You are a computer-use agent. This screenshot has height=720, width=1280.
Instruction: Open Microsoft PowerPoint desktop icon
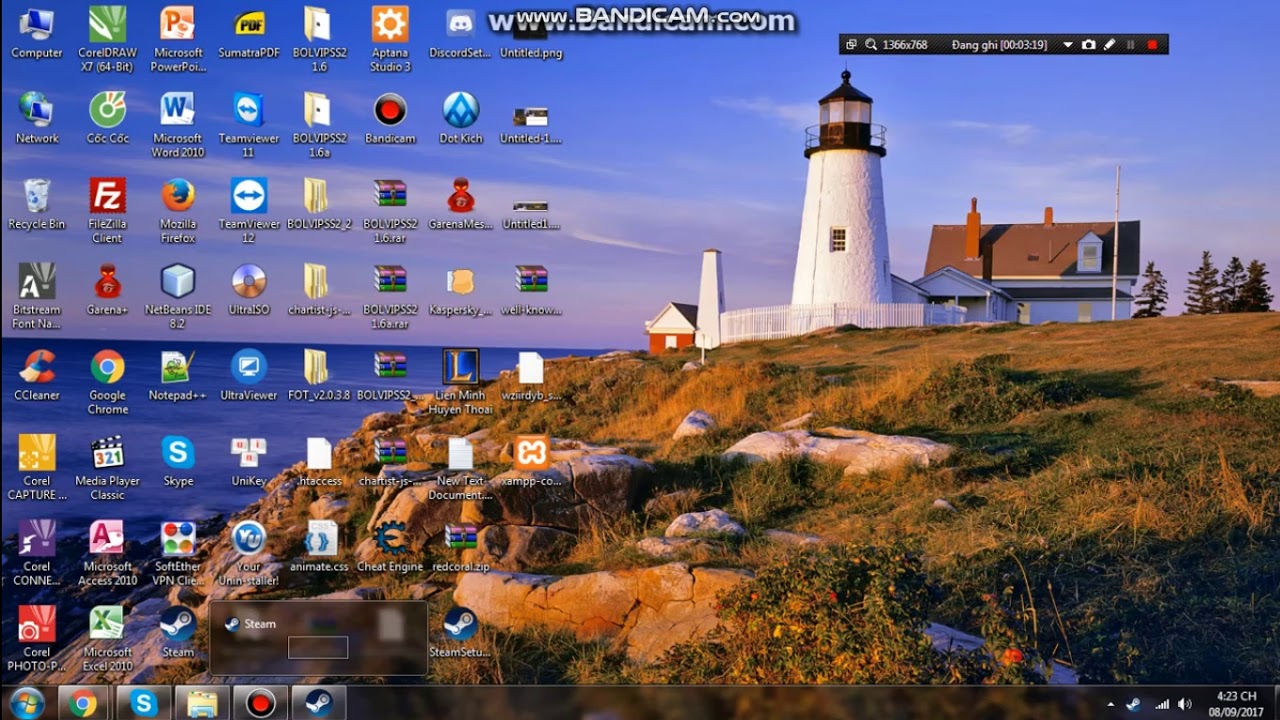178,38
